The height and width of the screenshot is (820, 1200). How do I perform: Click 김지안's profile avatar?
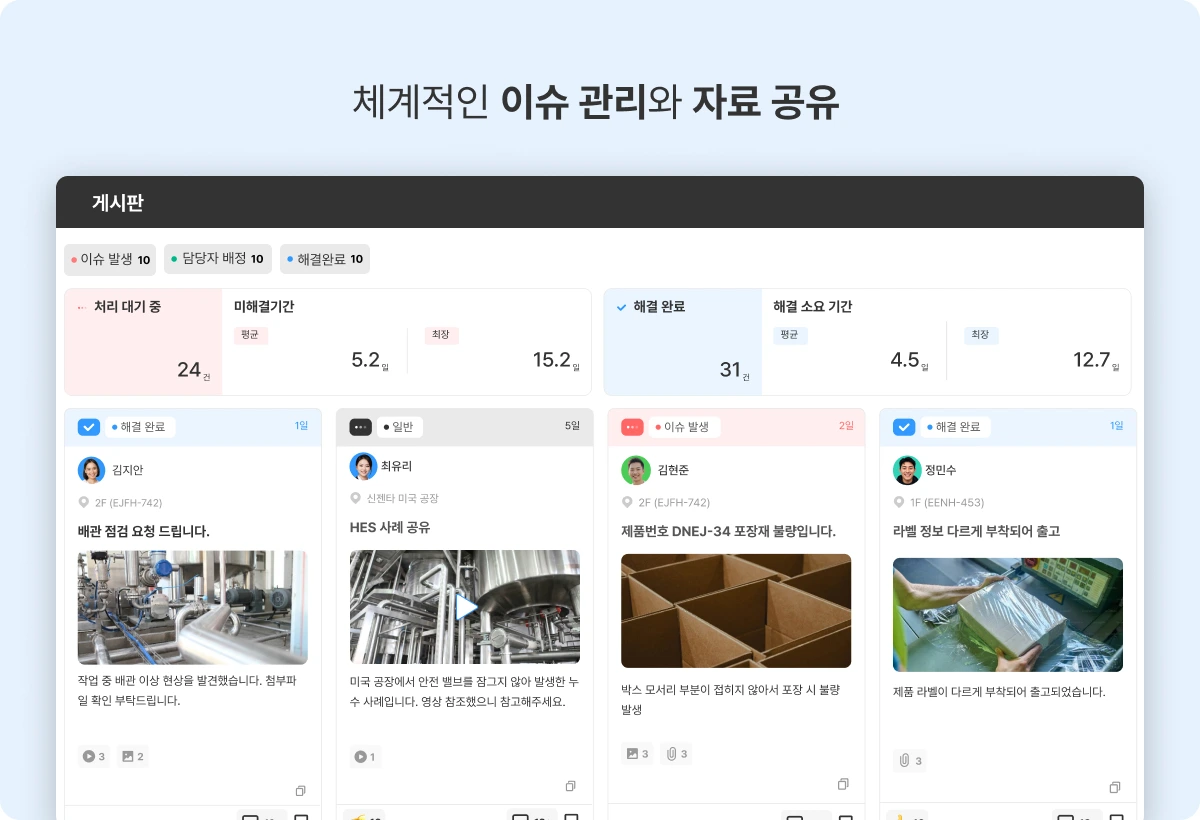92,470
